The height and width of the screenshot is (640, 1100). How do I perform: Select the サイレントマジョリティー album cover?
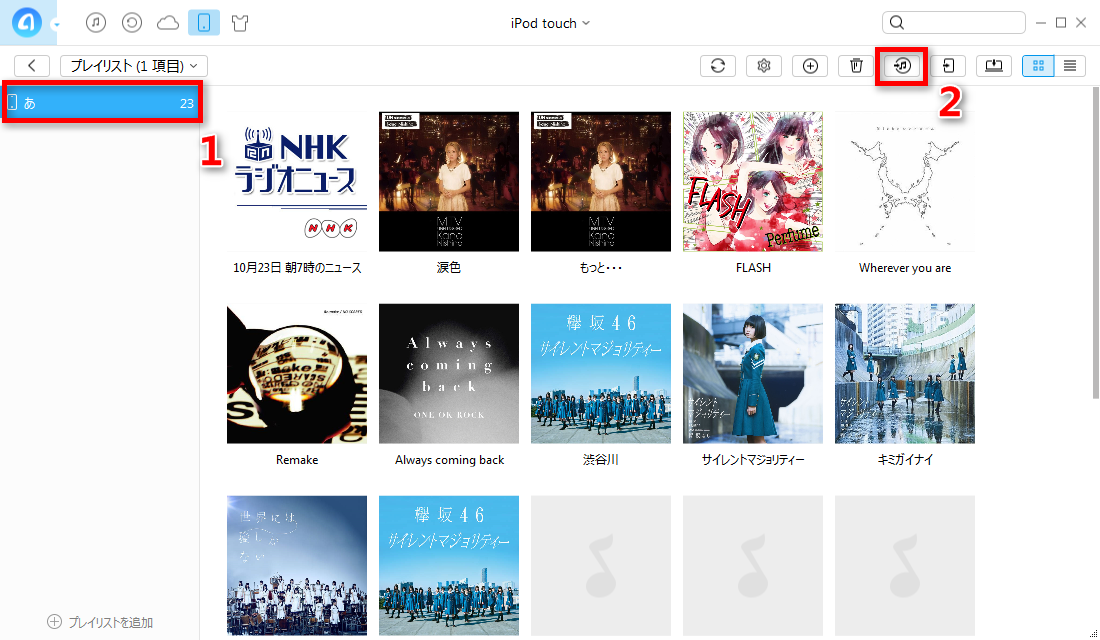coord(753,373)
